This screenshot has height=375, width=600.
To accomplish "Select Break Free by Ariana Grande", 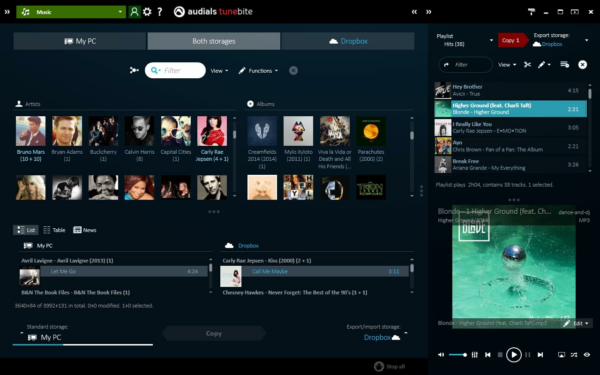I will [x=510, y=165].
